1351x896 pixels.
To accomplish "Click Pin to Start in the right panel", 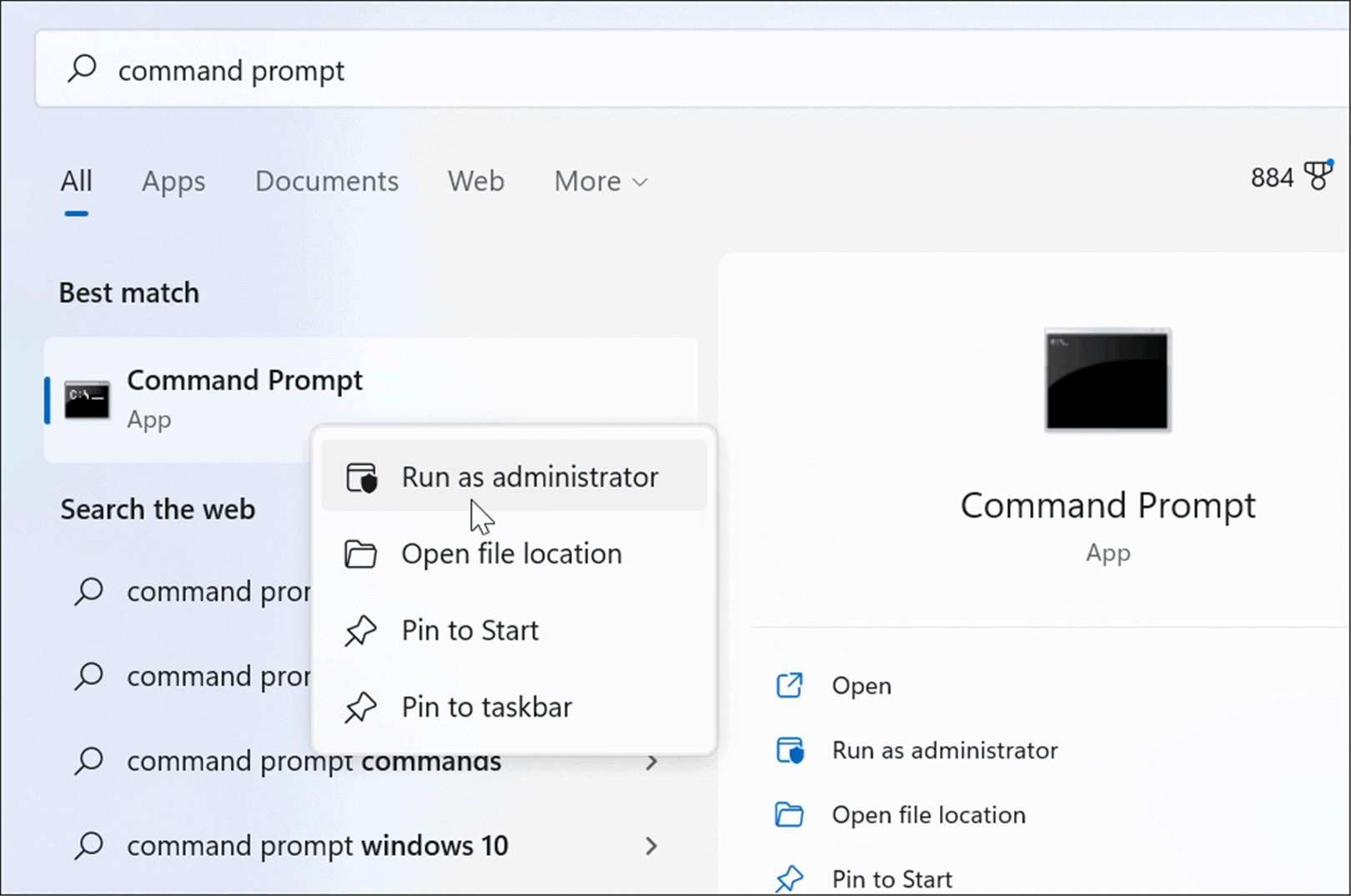I will (891, 877).
